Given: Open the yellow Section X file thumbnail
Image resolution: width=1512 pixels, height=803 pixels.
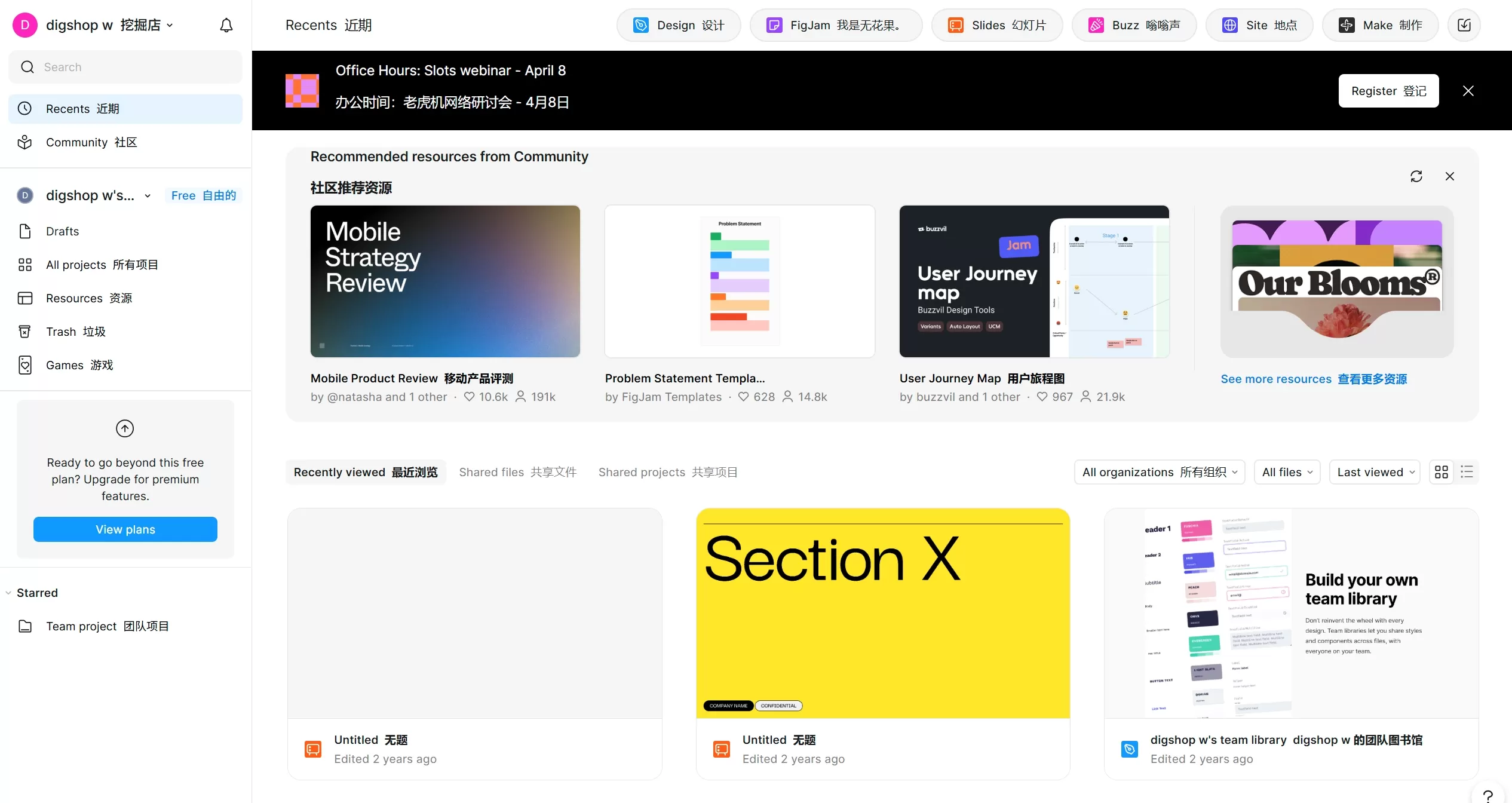Looking at the screenshot, I should tap(883, 613).
